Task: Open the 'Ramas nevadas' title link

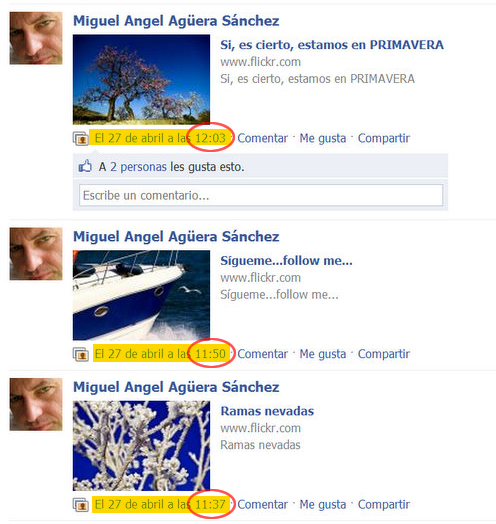Action: point(267,411)
